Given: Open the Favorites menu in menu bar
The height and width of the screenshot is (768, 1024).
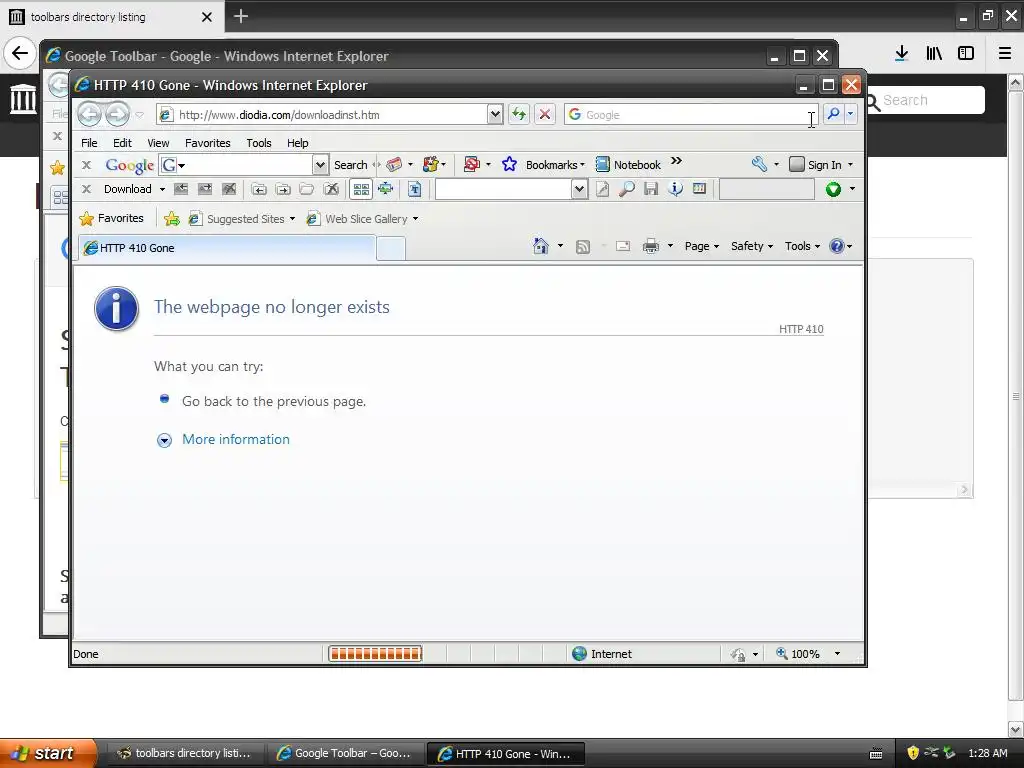Looking at the screenshot, I should click(x=208, y=143).
